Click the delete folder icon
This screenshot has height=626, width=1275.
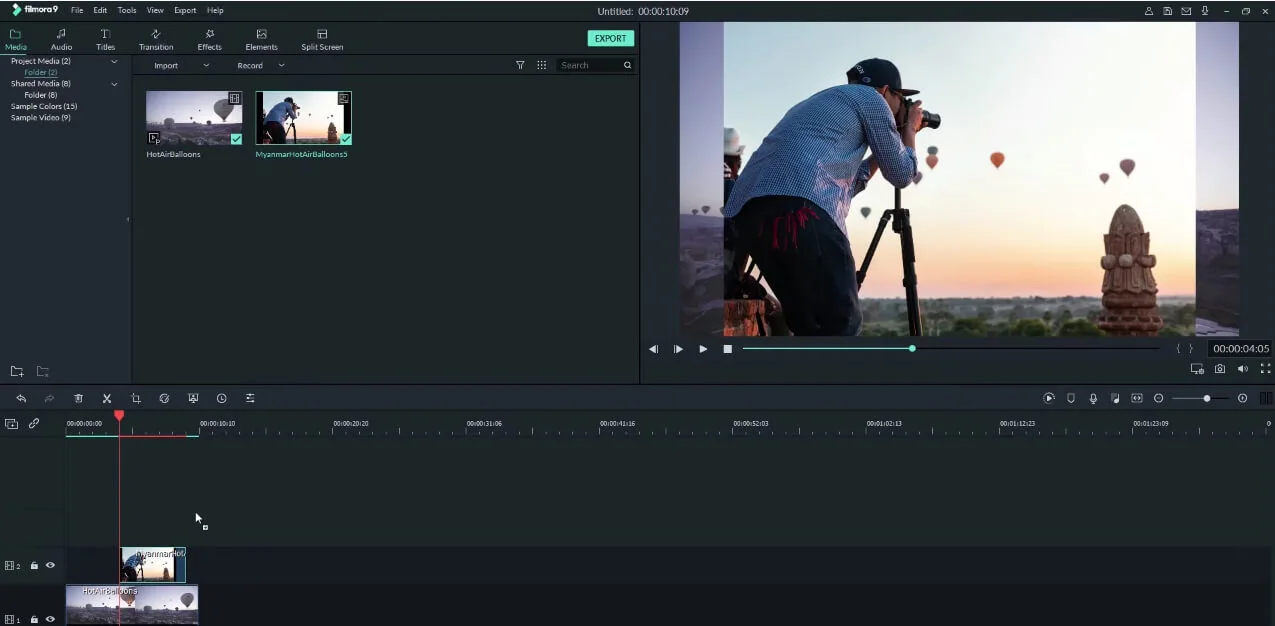pos(43,372)
